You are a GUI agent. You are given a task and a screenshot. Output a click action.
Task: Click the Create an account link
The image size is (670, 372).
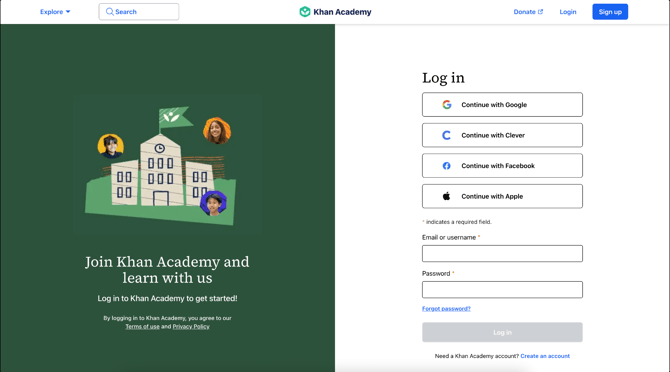545,356
